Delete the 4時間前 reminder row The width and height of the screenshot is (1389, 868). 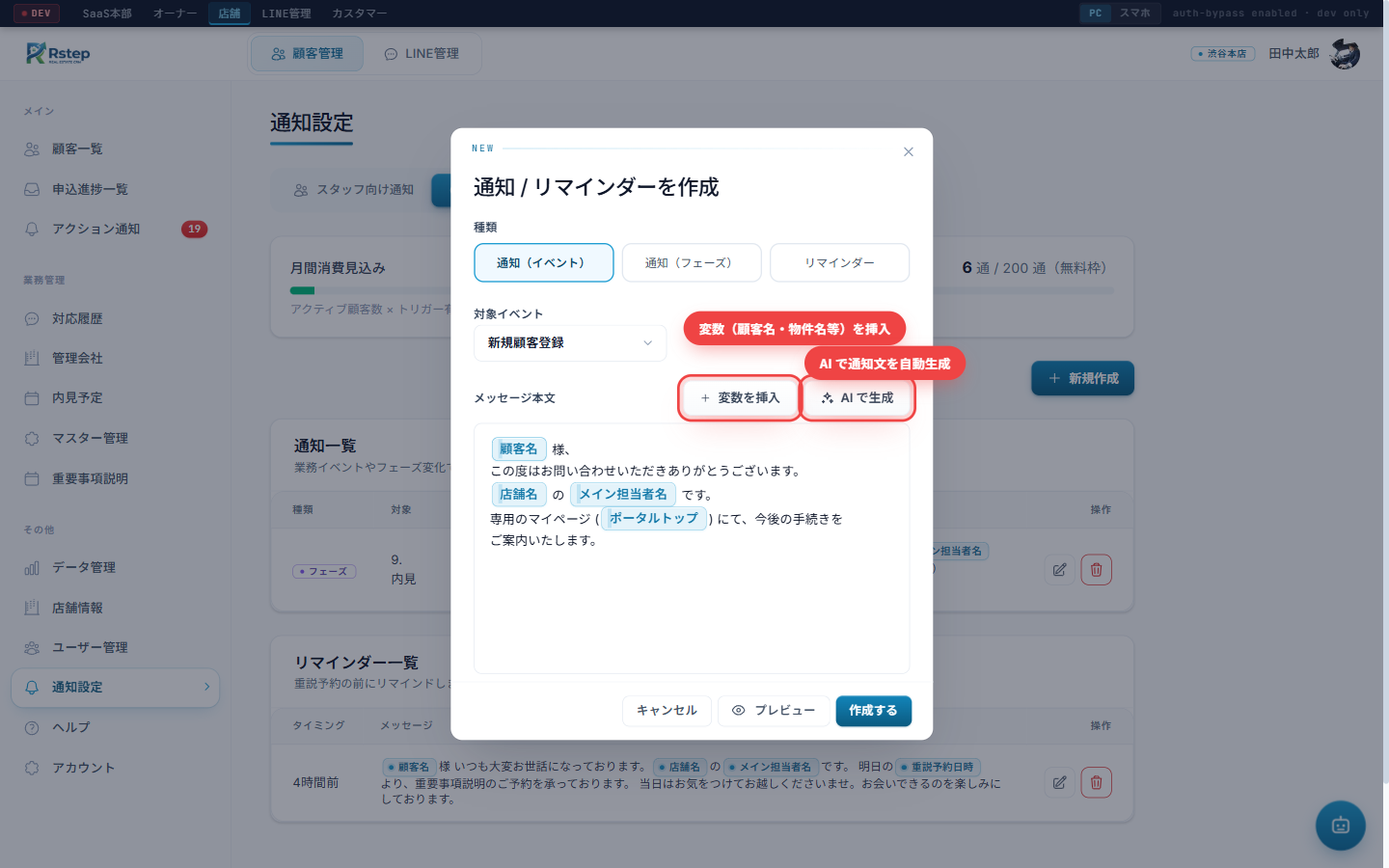[1096, 782]
